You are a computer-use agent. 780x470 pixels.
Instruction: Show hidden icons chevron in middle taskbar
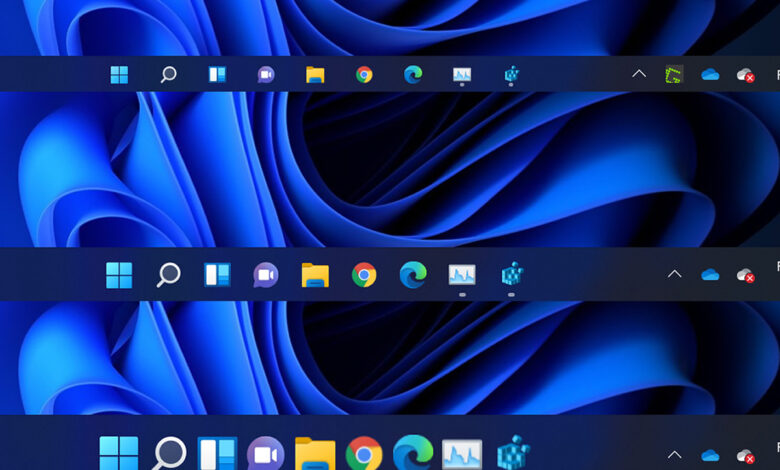pyautogui.click(x=674, y=274)
